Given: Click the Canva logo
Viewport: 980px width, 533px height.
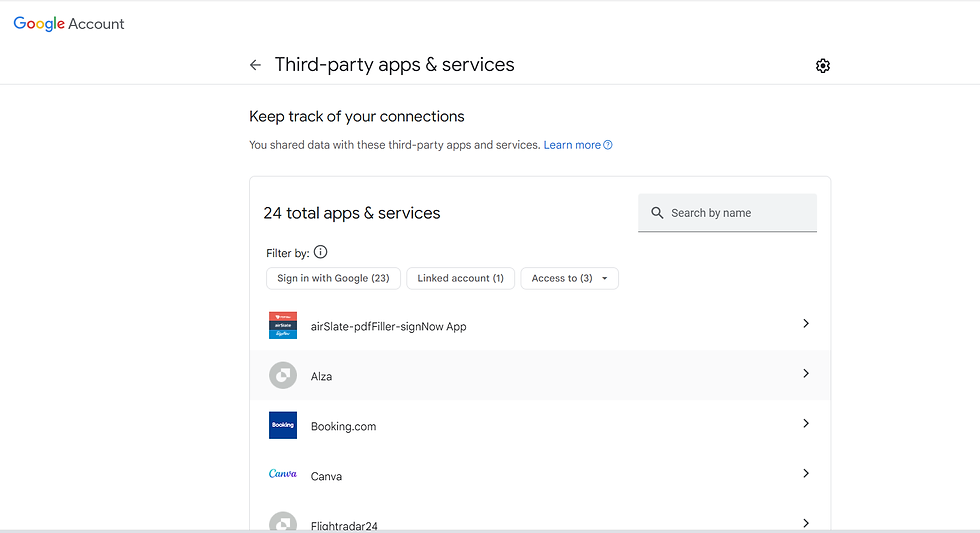Looking at the screenshot, I should (282, 474).
